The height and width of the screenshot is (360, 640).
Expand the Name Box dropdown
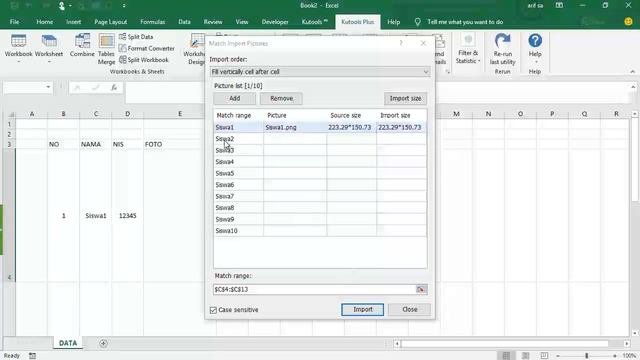[48, 87]
